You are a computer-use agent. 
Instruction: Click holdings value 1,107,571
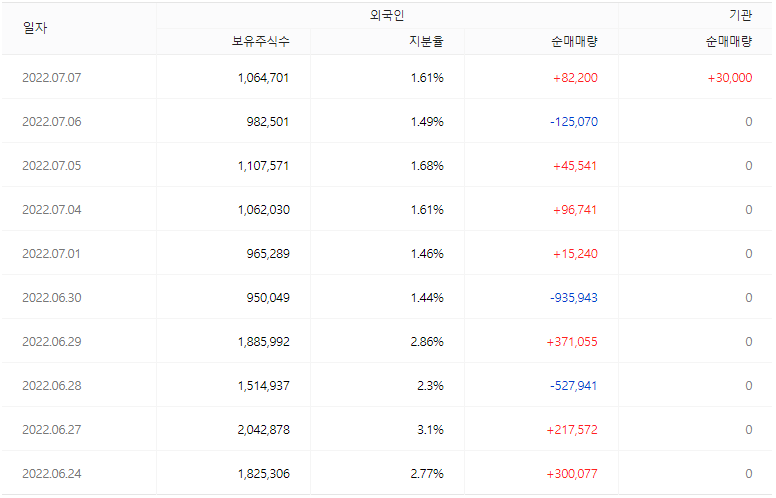click(263, 166)
